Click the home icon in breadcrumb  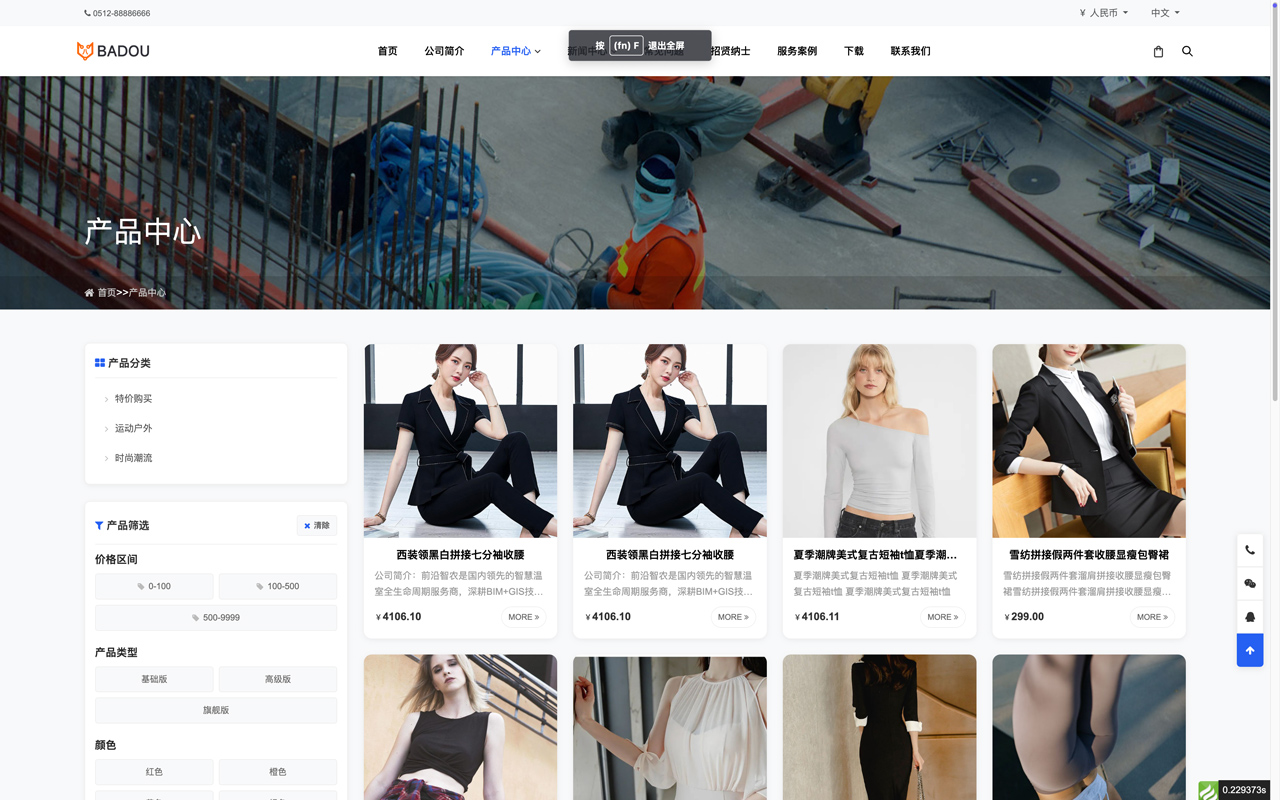89,292
